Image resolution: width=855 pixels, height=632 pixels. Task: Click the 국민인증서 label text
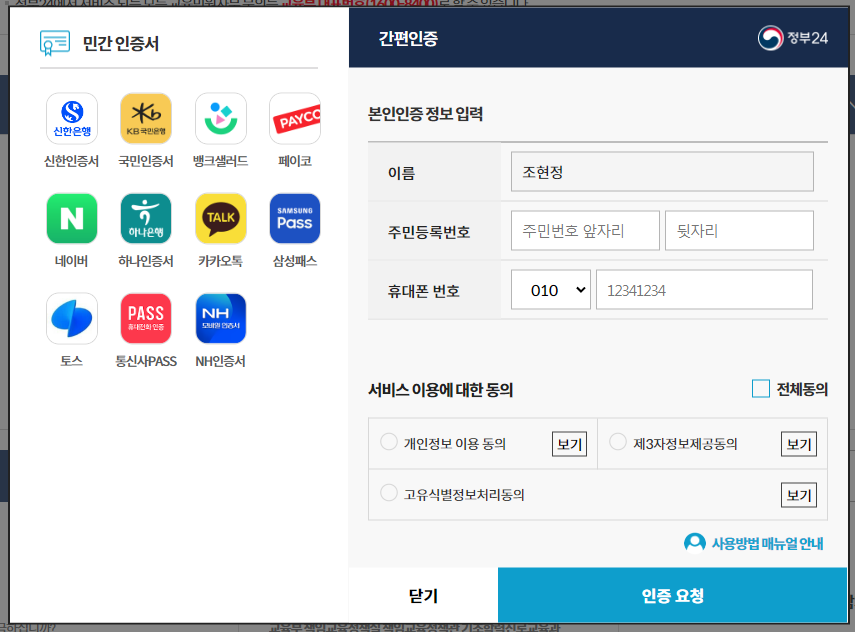[x=146, y=161]
